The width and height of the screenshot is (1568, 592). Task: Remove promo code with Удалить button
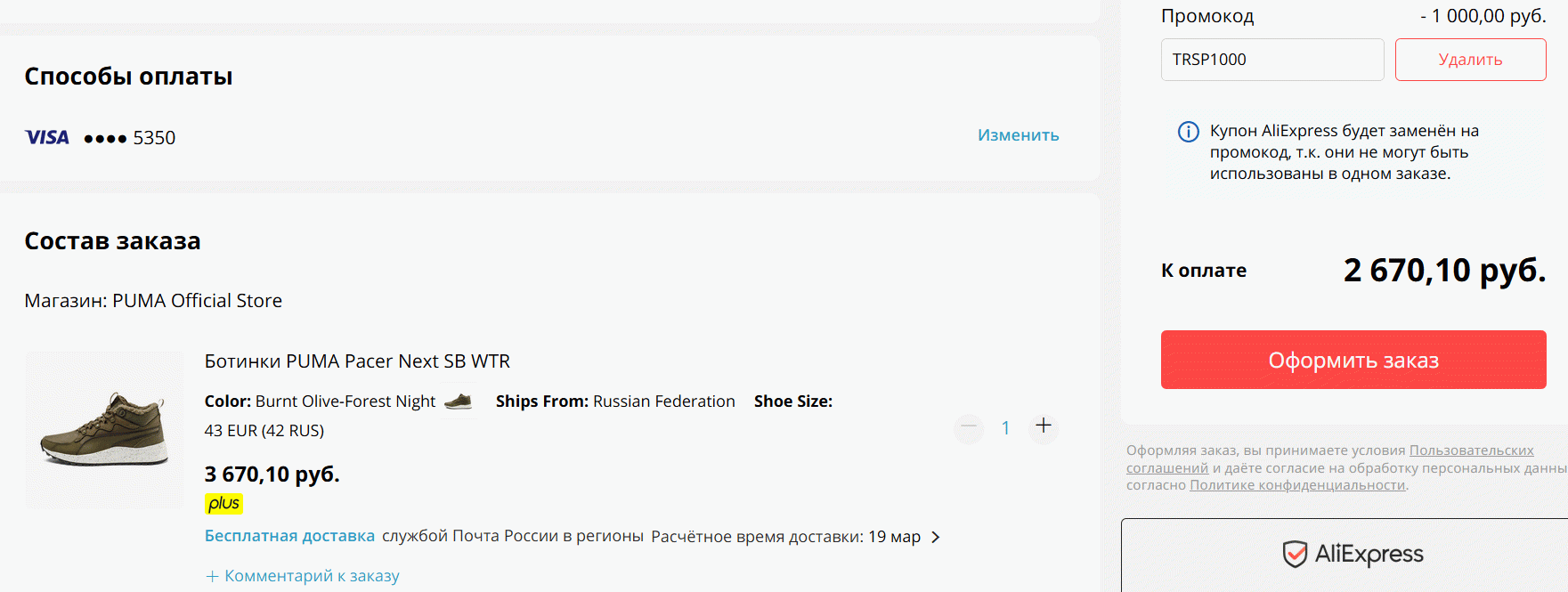tap(1470, 60)
